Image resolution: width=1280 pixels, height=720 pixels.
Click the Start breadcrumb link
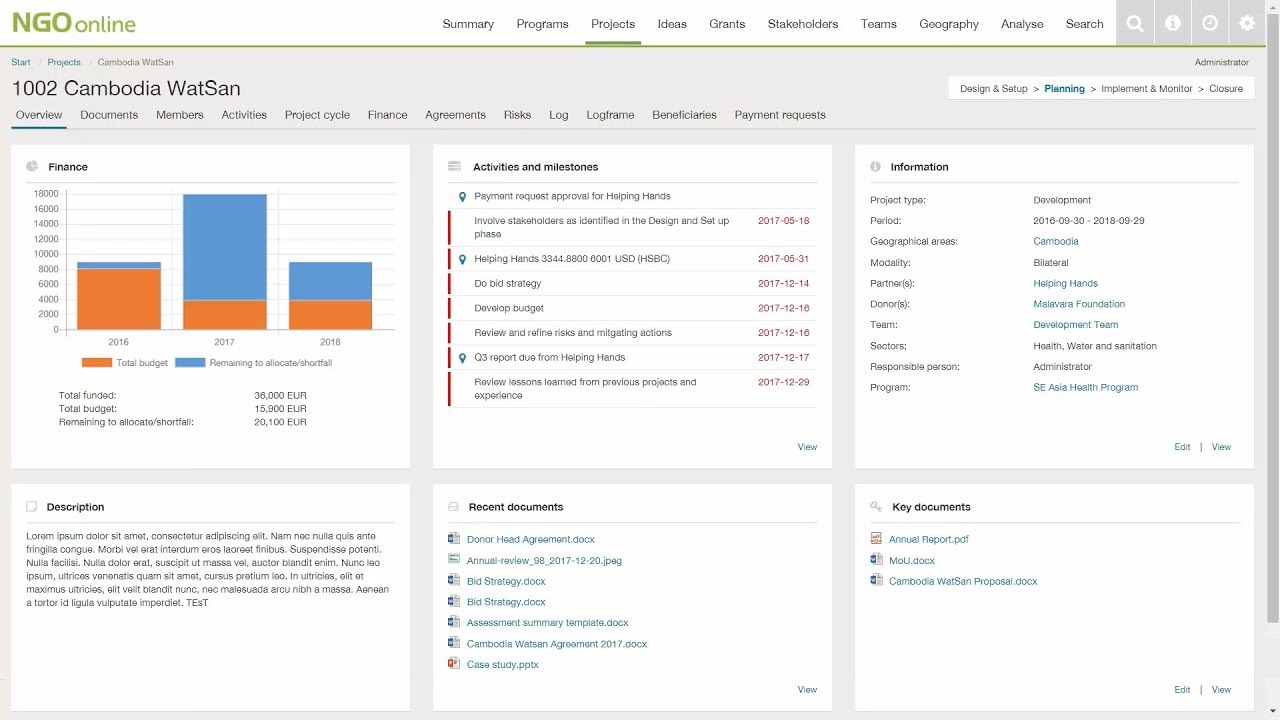point(21,62)
